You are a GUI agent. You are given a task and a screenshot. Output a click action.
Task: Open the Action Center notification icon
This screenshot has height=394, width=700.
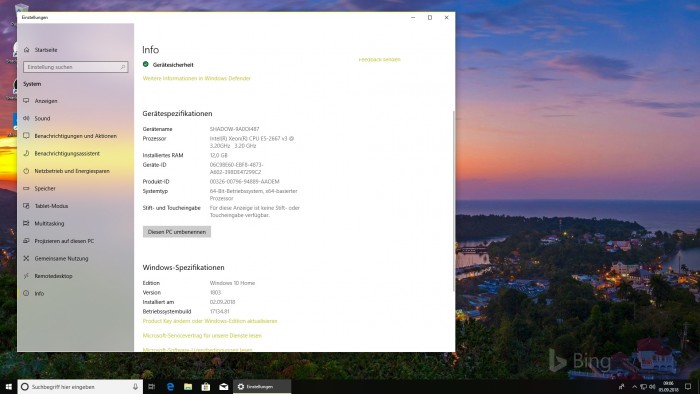pos(688,387)
